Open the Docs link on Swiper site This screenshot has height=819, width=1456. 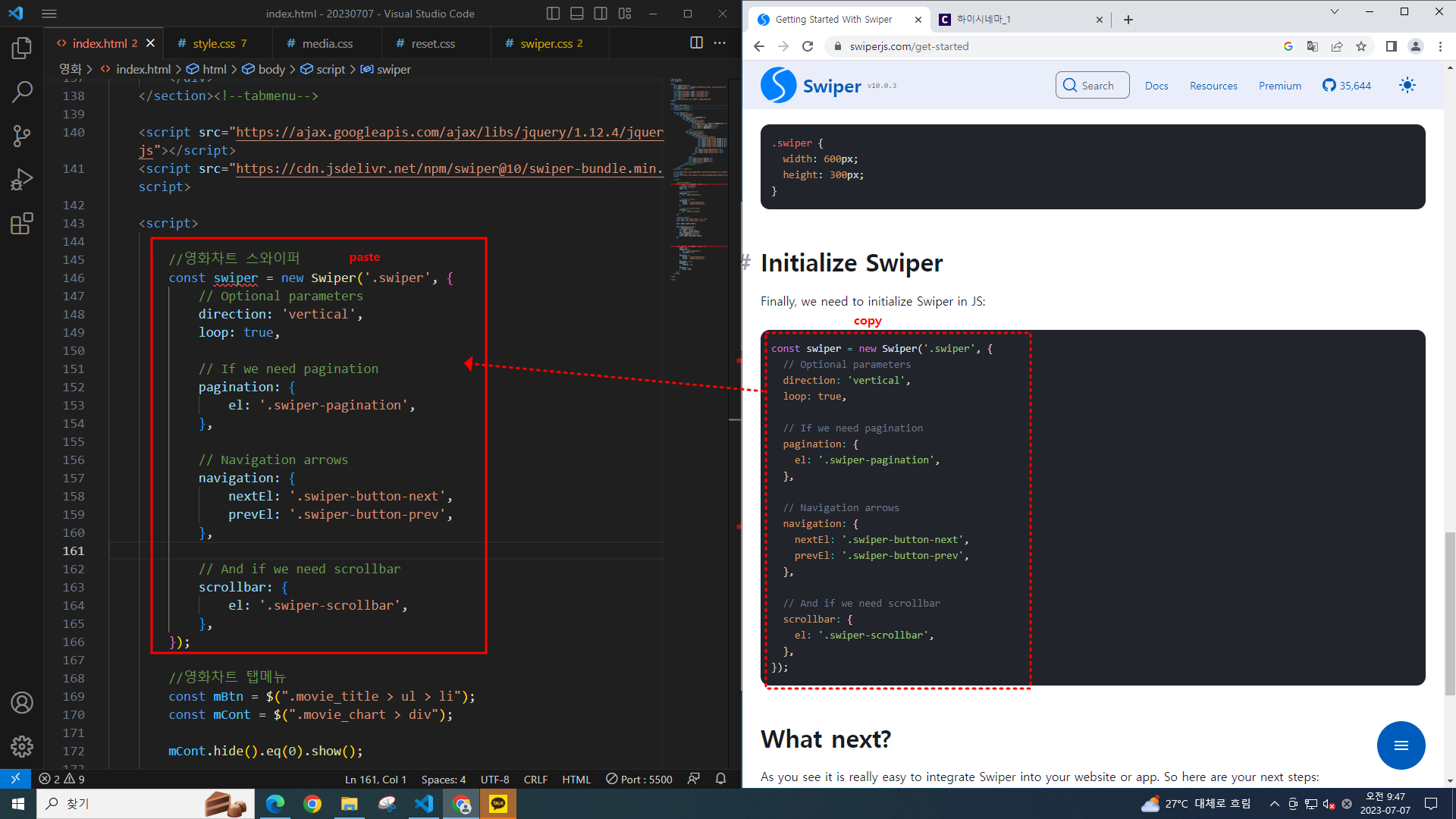pos(1156,86)
